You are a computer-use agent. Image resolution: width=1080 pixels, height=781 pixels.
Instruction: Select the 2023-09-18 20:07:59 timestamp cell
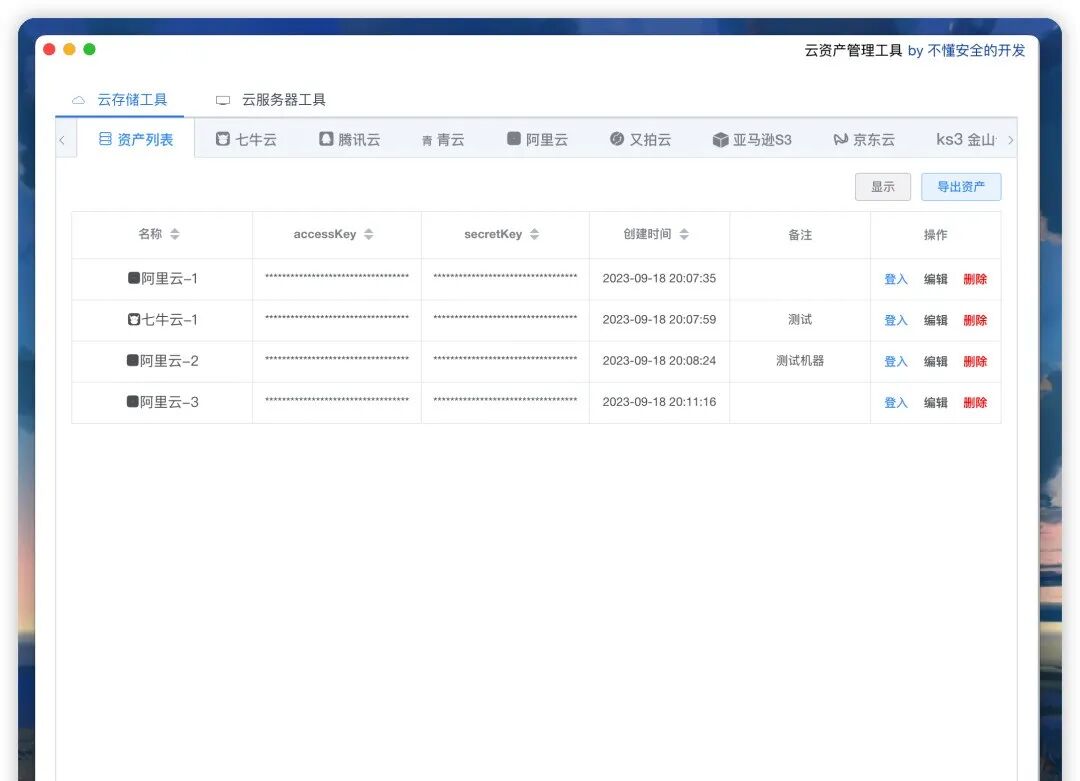659,320
